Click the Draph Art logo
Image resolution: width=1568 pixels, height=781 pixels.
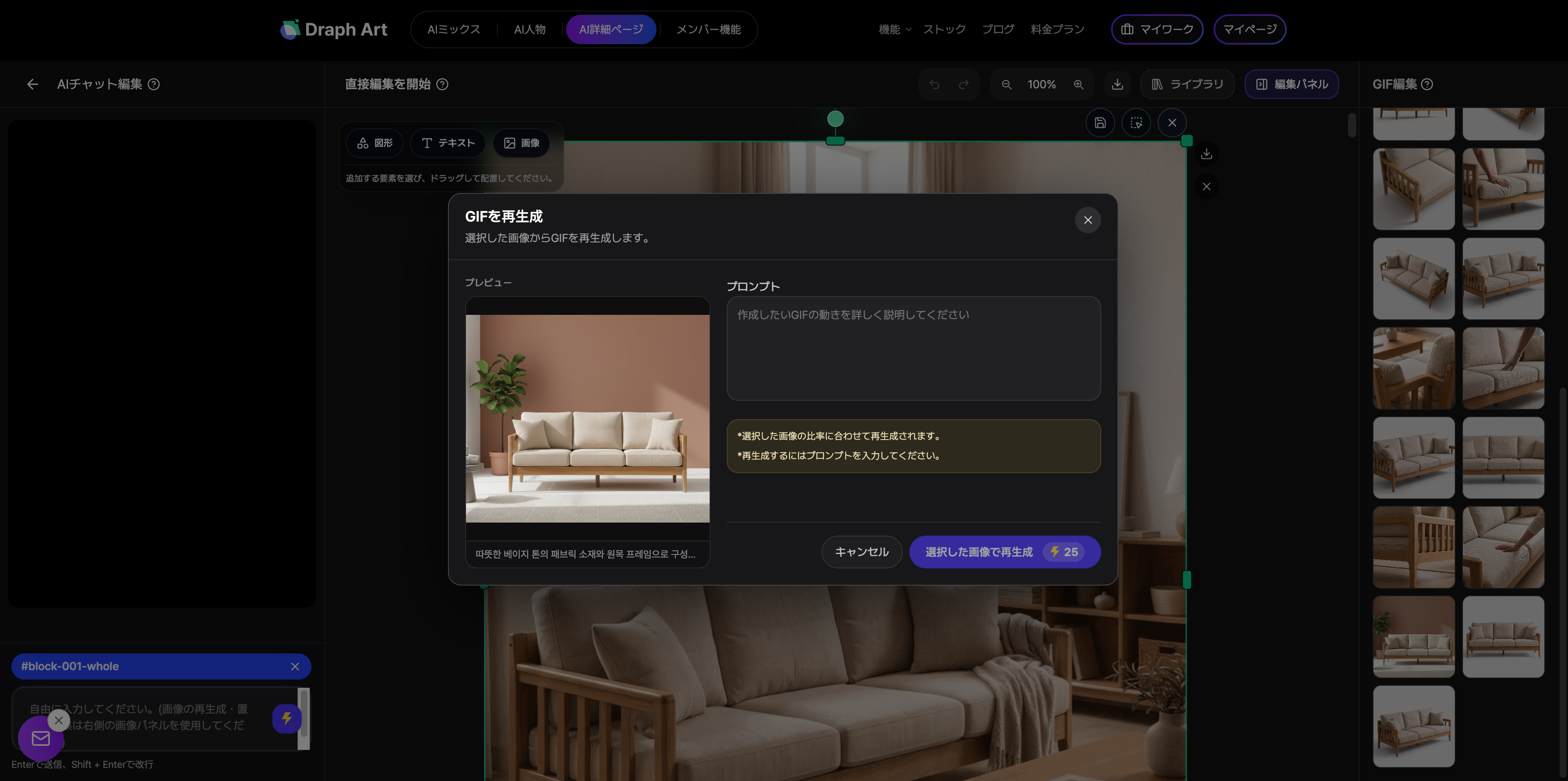(x=334, y=29)
